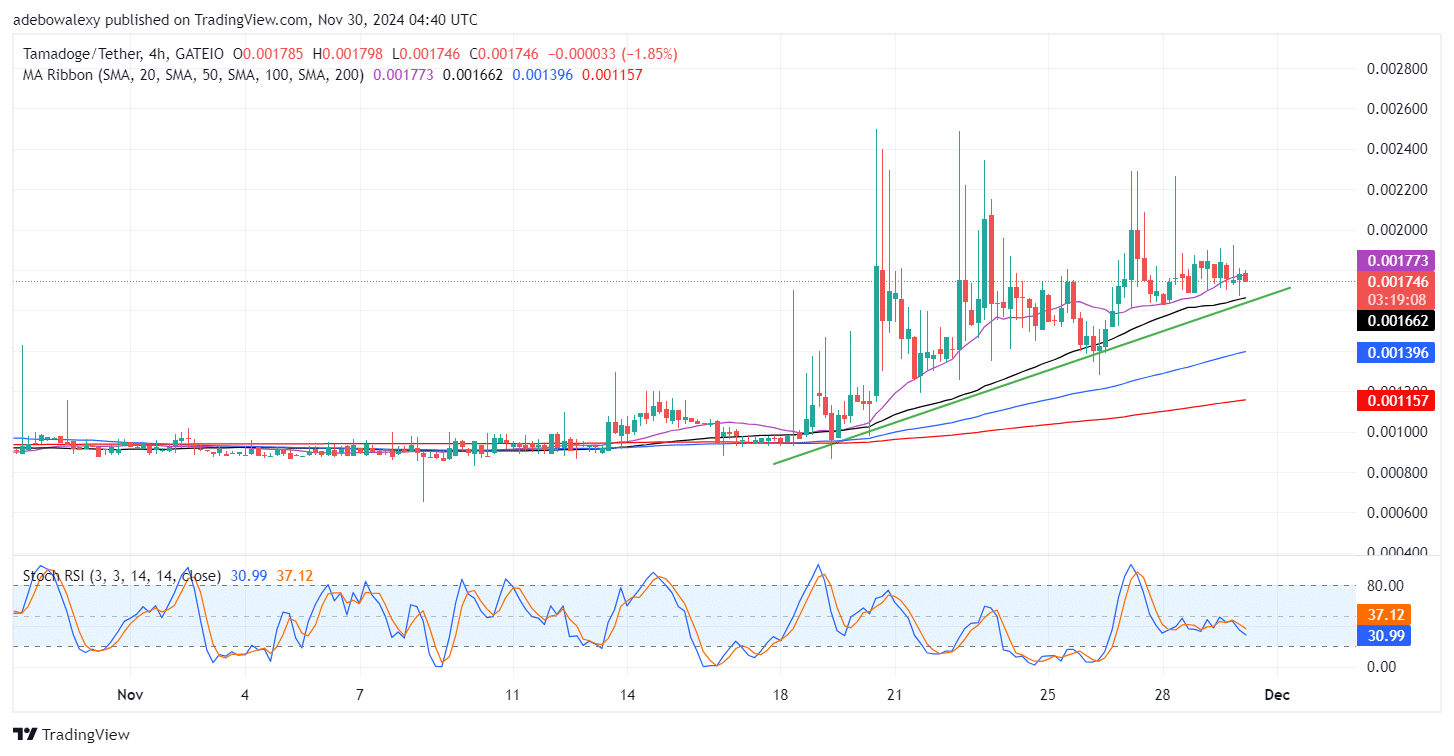Click the black 0.001662 price label
The width and height of the screenshot is (1454, 756).
pyautogui.click(x=1395, y=321)
